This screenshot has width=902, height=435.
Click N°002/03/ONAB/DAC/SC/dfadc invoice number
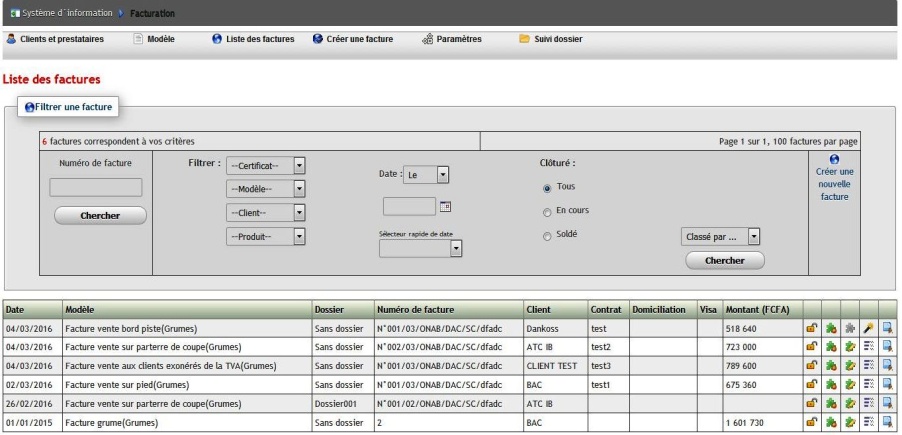tap(439, 347)
